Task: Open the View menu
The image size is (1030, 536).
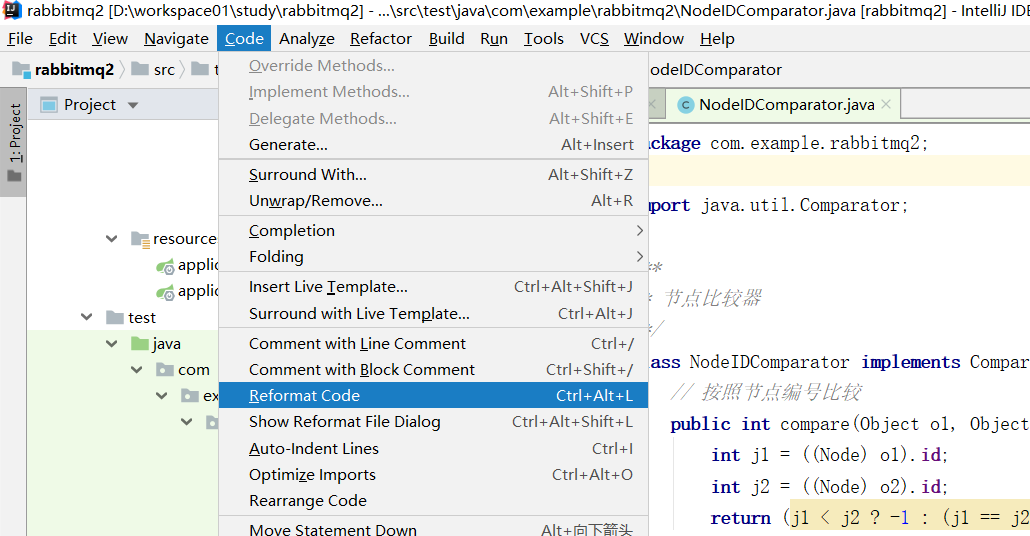Action: (x=110, y=39)
